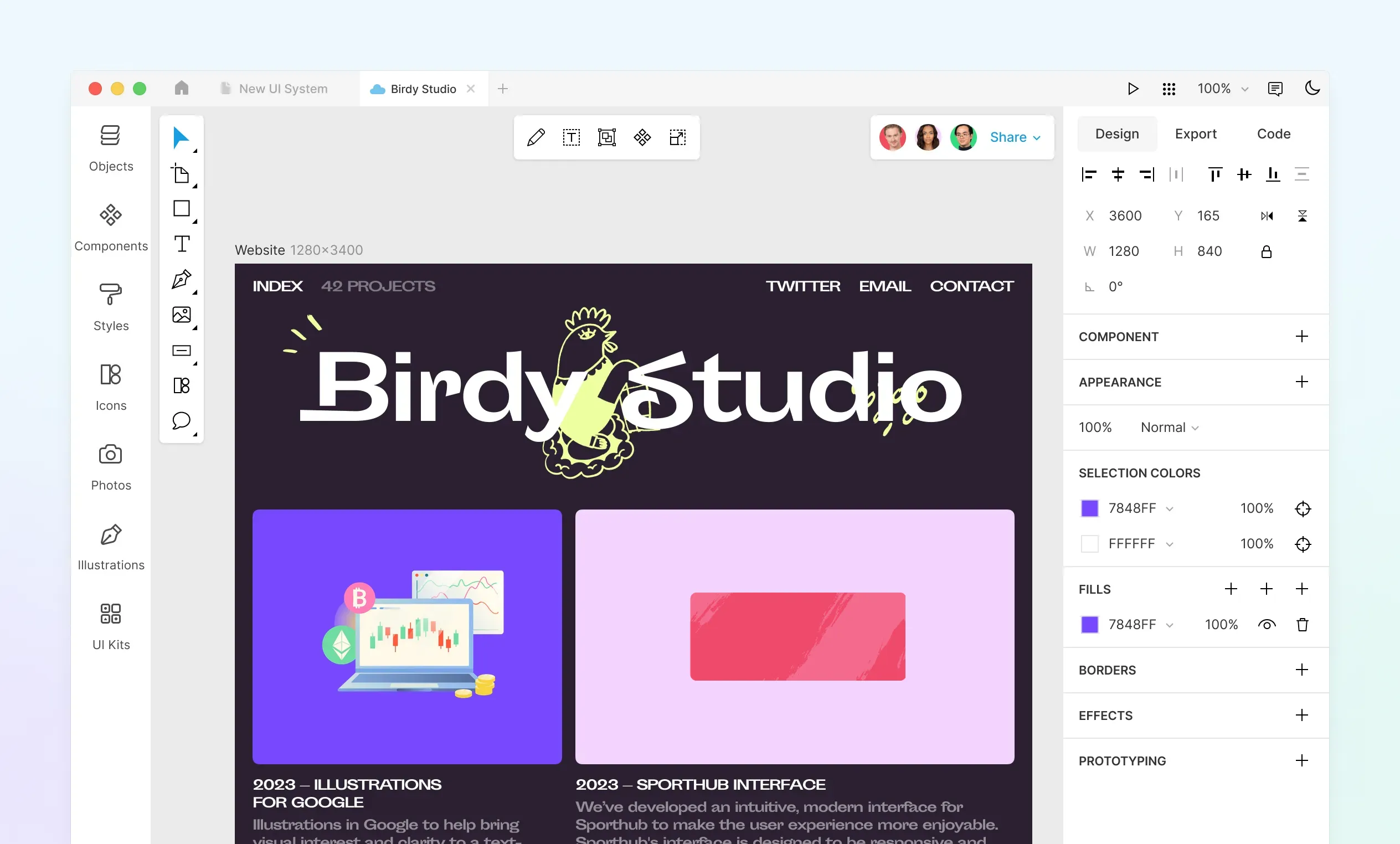Open the Comment tool
Viewport: 1400px width, 844px height.
pos(181,420)
